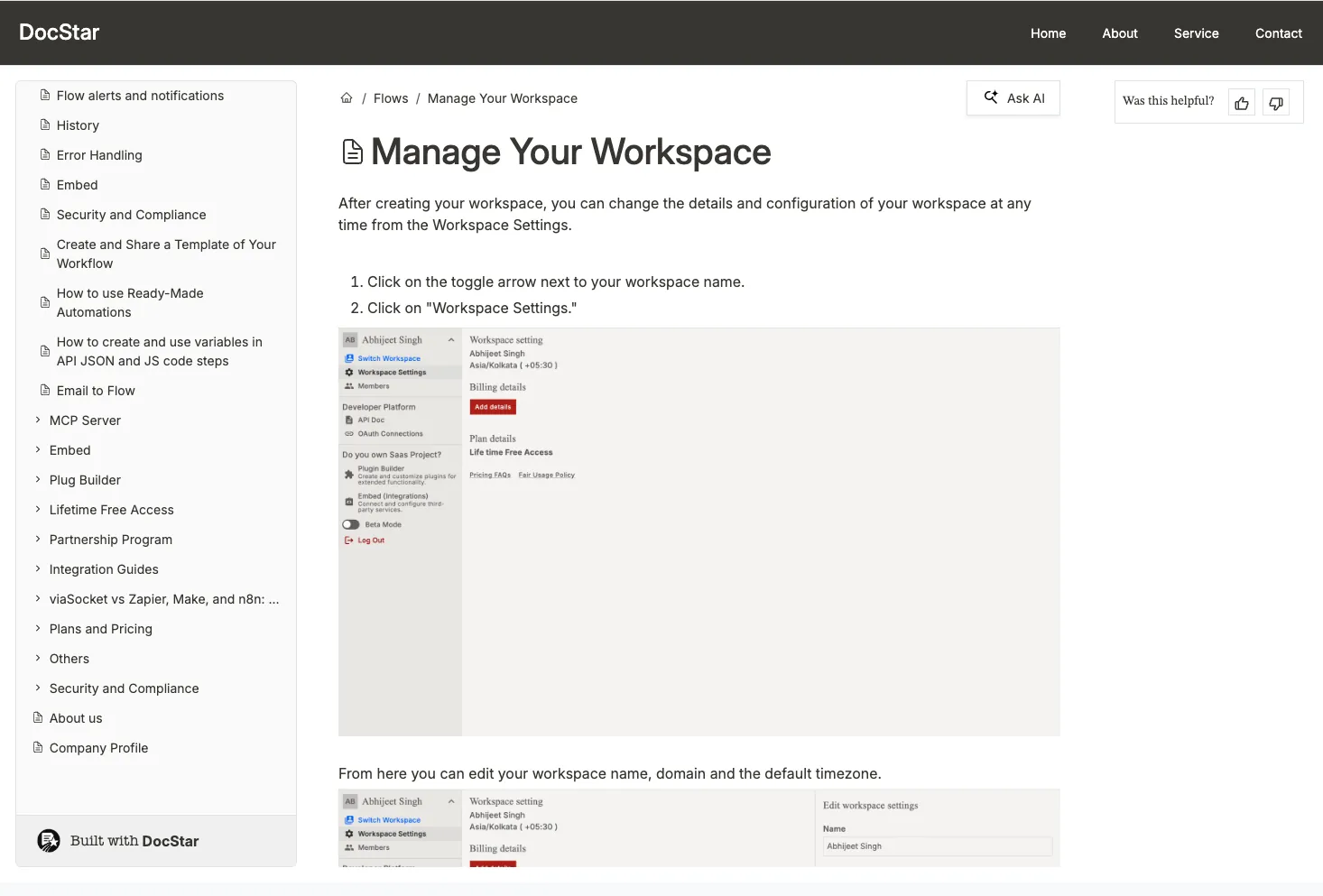Click the Log Out icon in screenshot

coord(349,540)
